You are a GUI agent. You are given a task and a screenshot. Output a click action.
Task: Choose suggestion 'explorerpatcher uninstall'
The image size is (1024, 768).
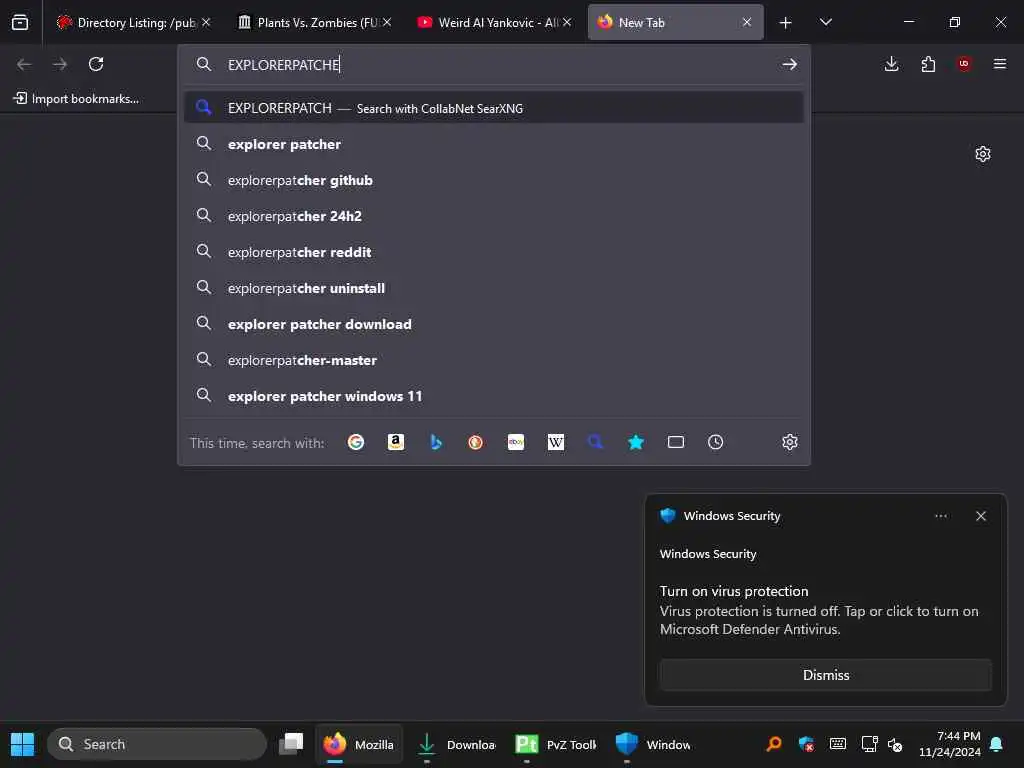pyautogui.click(x=494, y=288)
